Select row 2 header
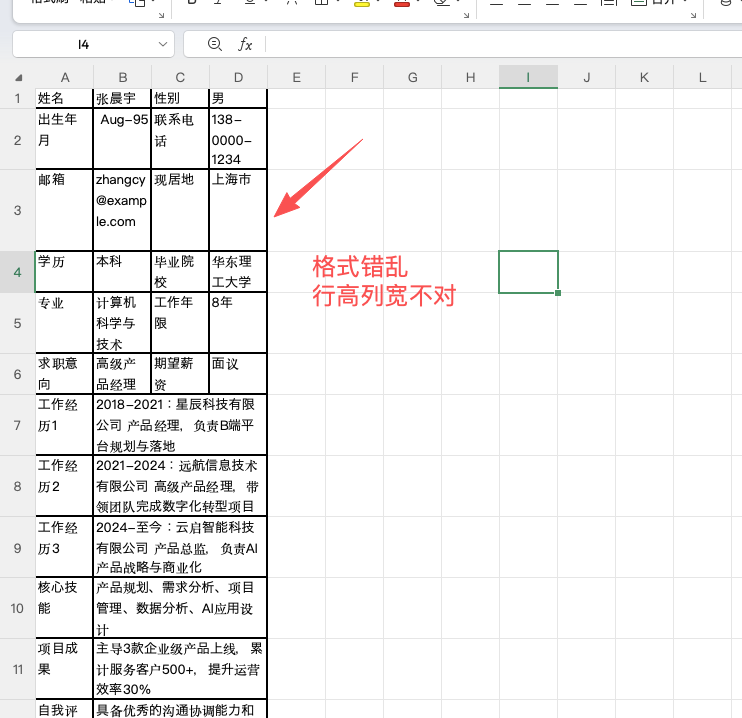 click(18, 140)
